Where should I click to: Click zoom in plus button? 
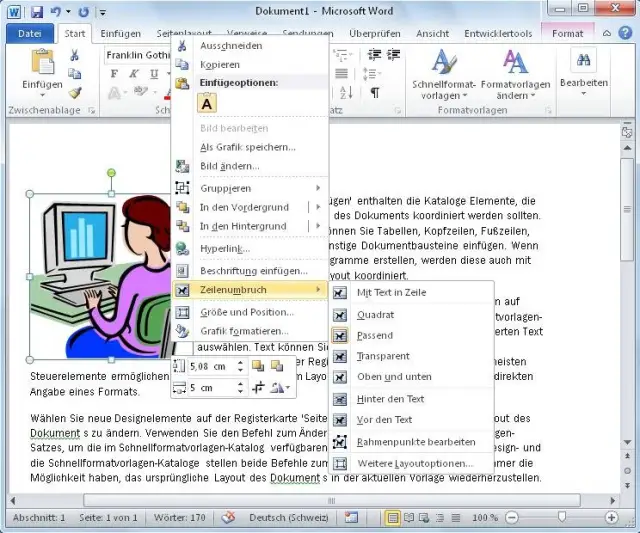coord(611,518)
